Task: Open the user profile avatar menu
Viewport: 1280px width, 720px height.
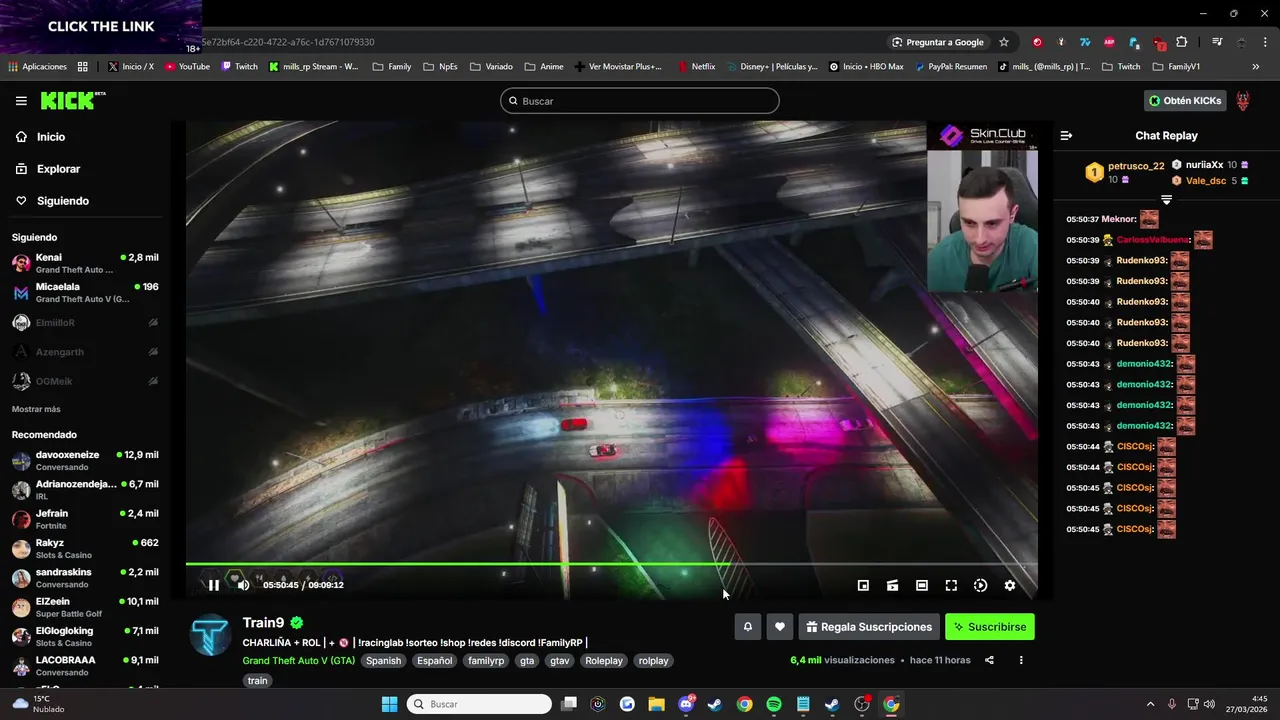Action: 1243,101
